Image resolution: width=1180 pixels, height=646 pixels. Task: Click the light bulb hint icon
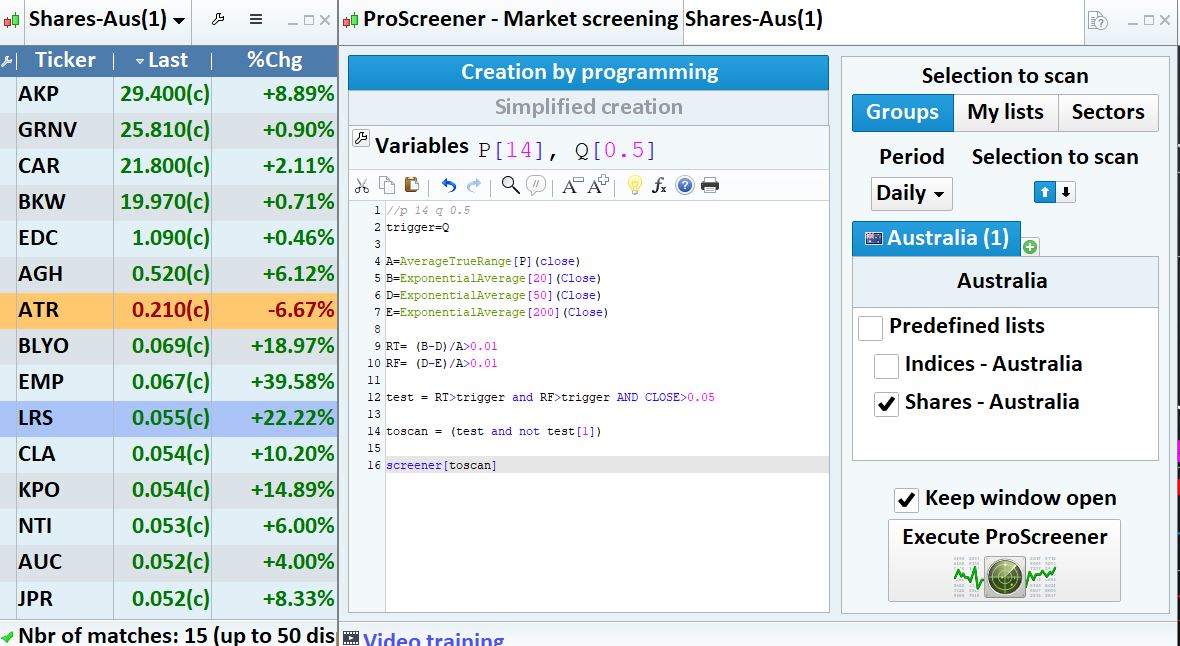[634, 185]
